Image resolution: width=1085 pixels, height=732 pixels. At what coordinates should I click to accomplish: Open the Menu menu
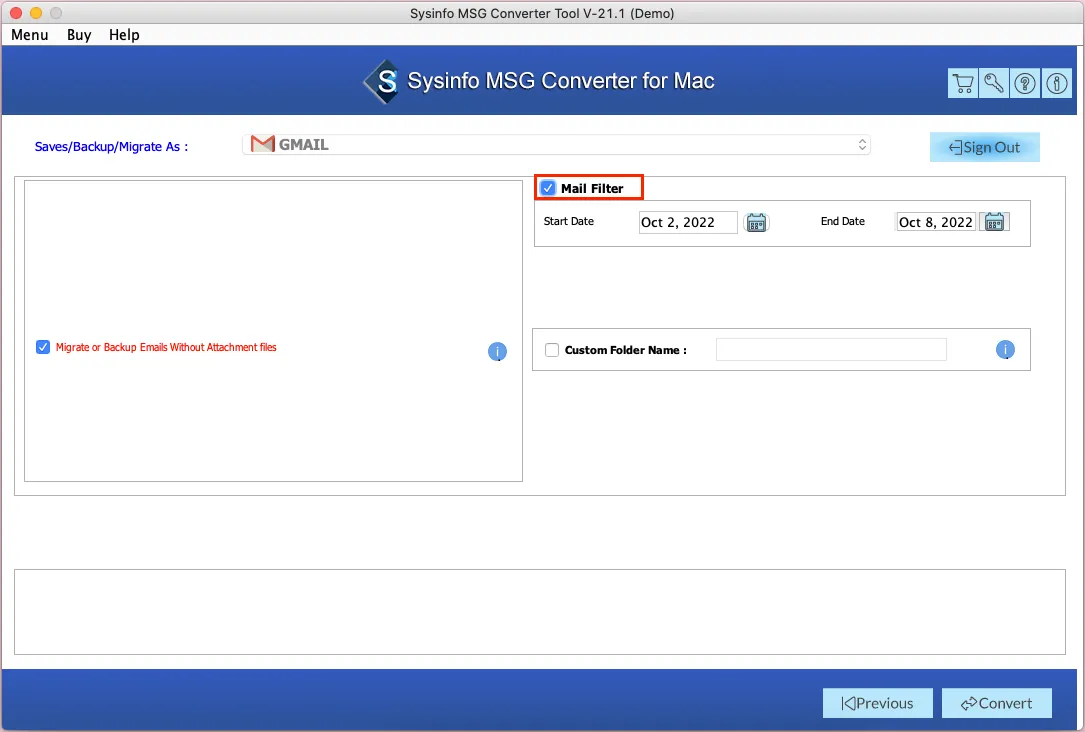30,35
